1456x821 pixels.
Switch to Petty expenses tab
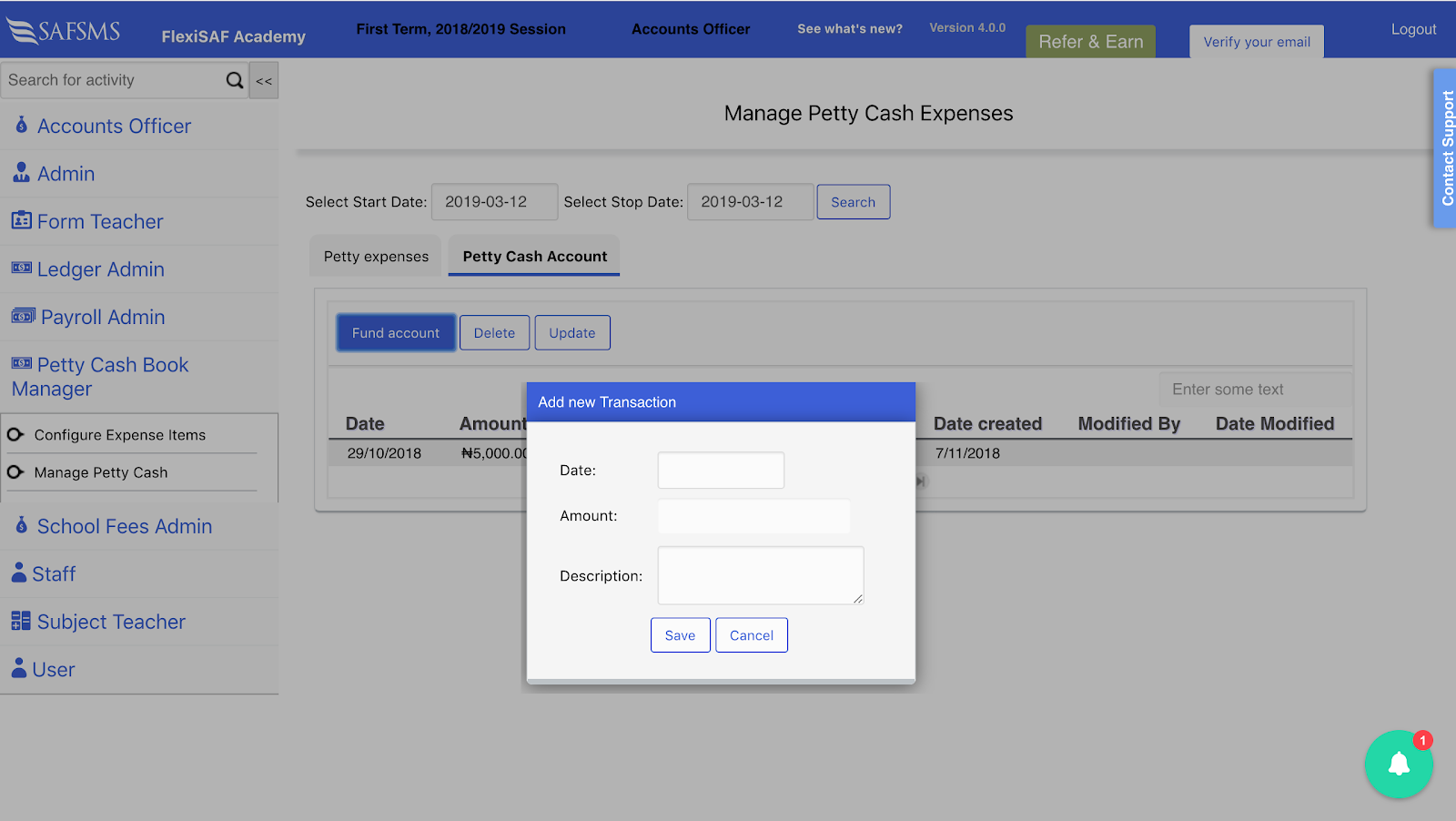tap(376, 256)
